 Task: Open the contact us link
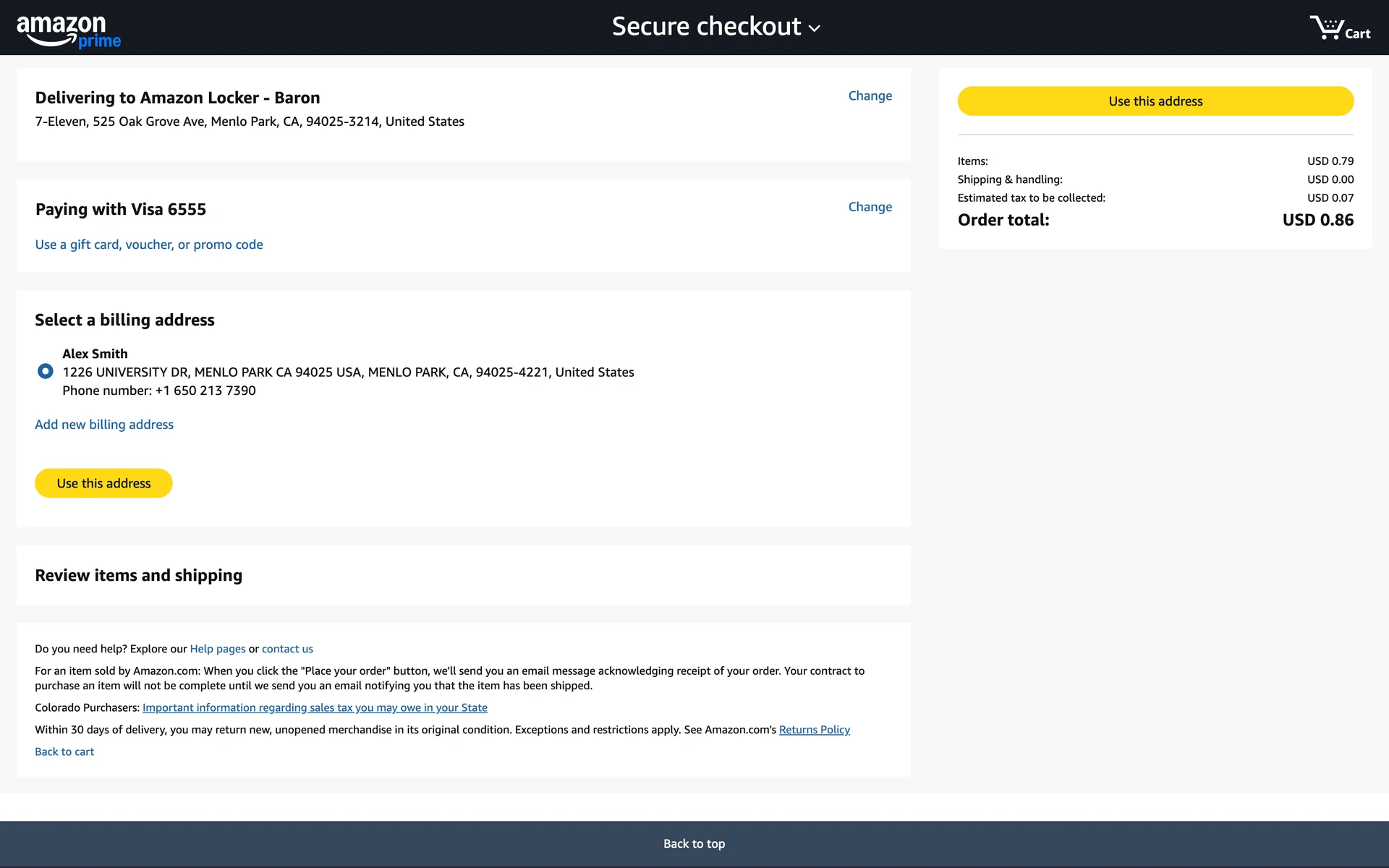[x=287, y=649]
